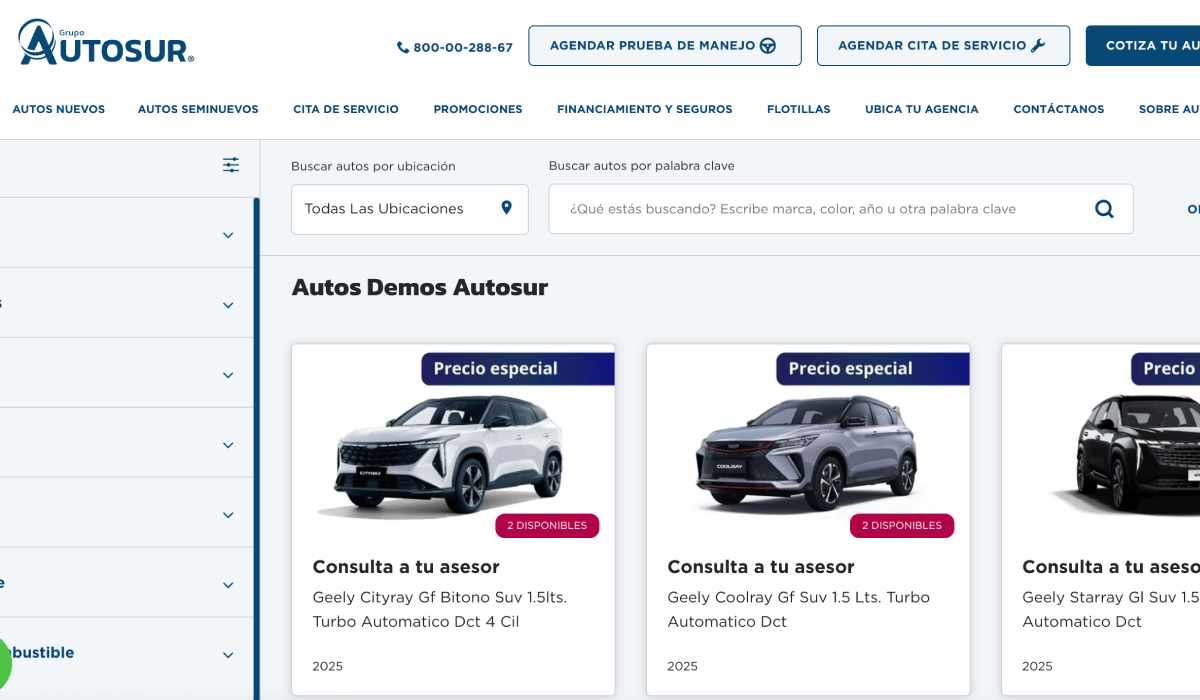Click Agendar Prueba de Manejo button

(665, 46)
